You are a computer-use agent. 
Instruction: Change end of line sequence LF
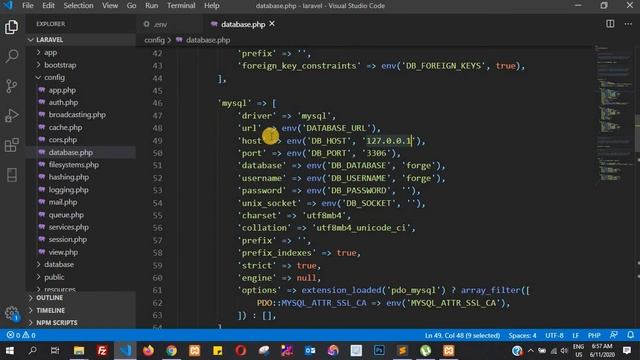pos(576,335)
